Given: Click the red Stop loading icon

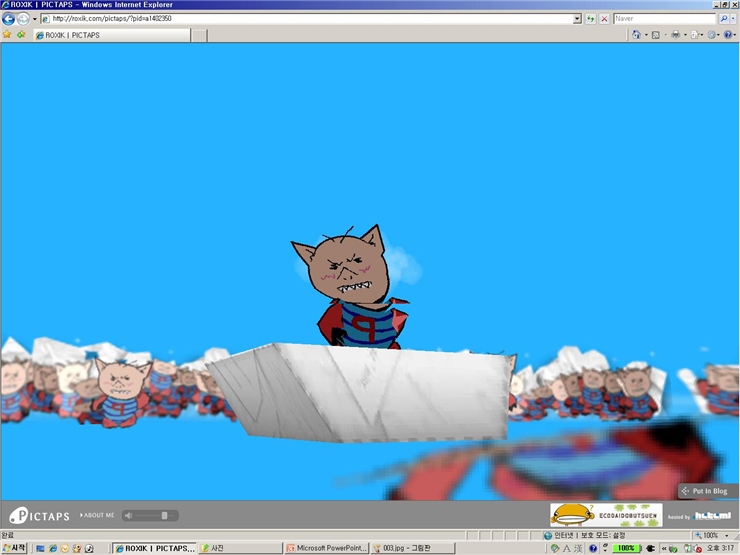Looking at the screenshot, I should 604,19.
